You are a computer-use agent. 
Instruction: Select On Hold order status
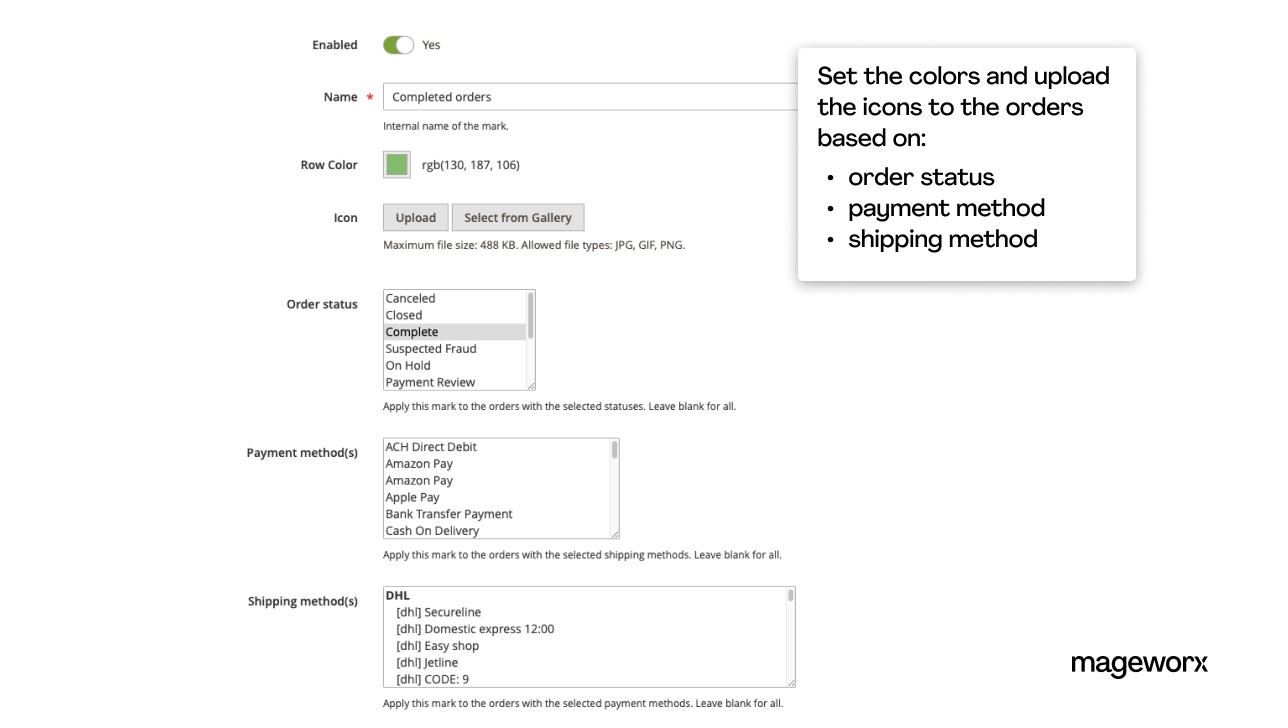(440, 365)
